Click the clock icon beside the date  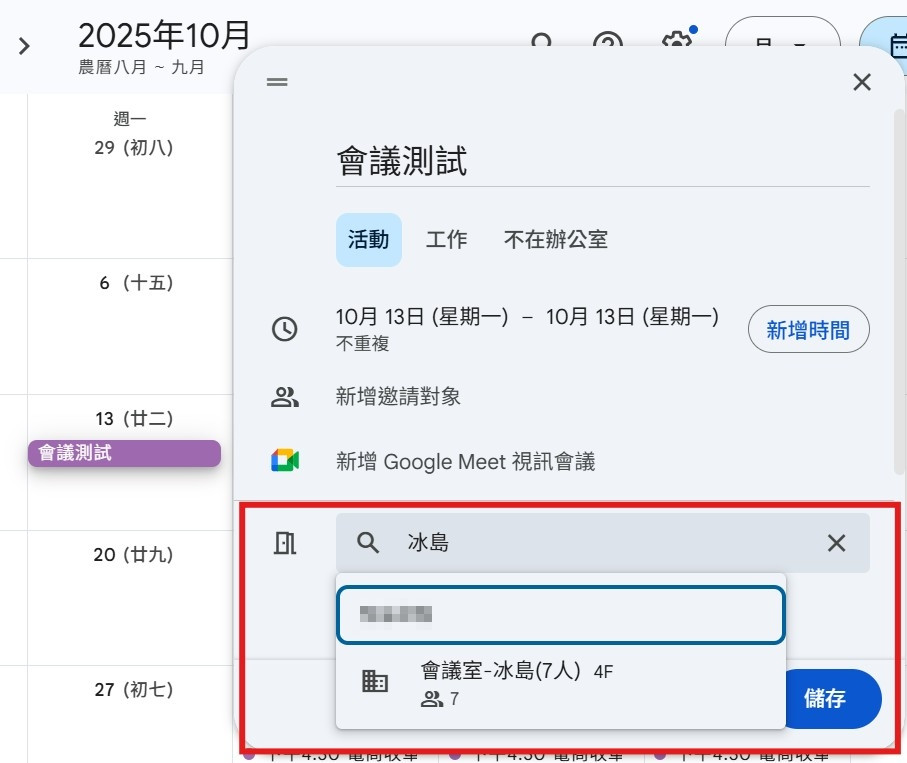pyautogui.click(x=285, y=329)
